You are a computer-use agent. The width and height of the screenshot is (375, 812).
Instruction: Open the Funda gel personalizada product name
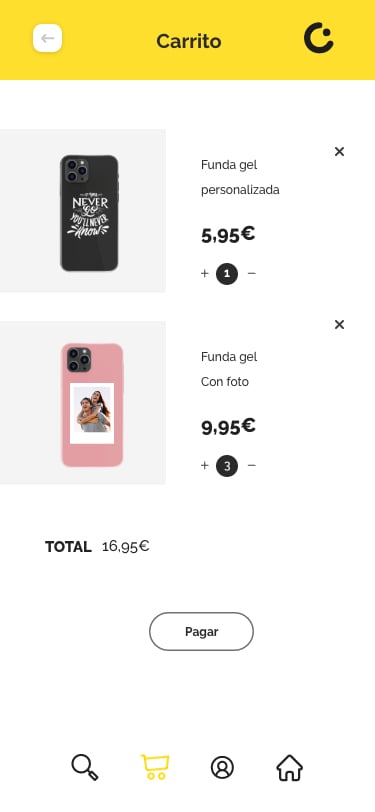[240, 177]
